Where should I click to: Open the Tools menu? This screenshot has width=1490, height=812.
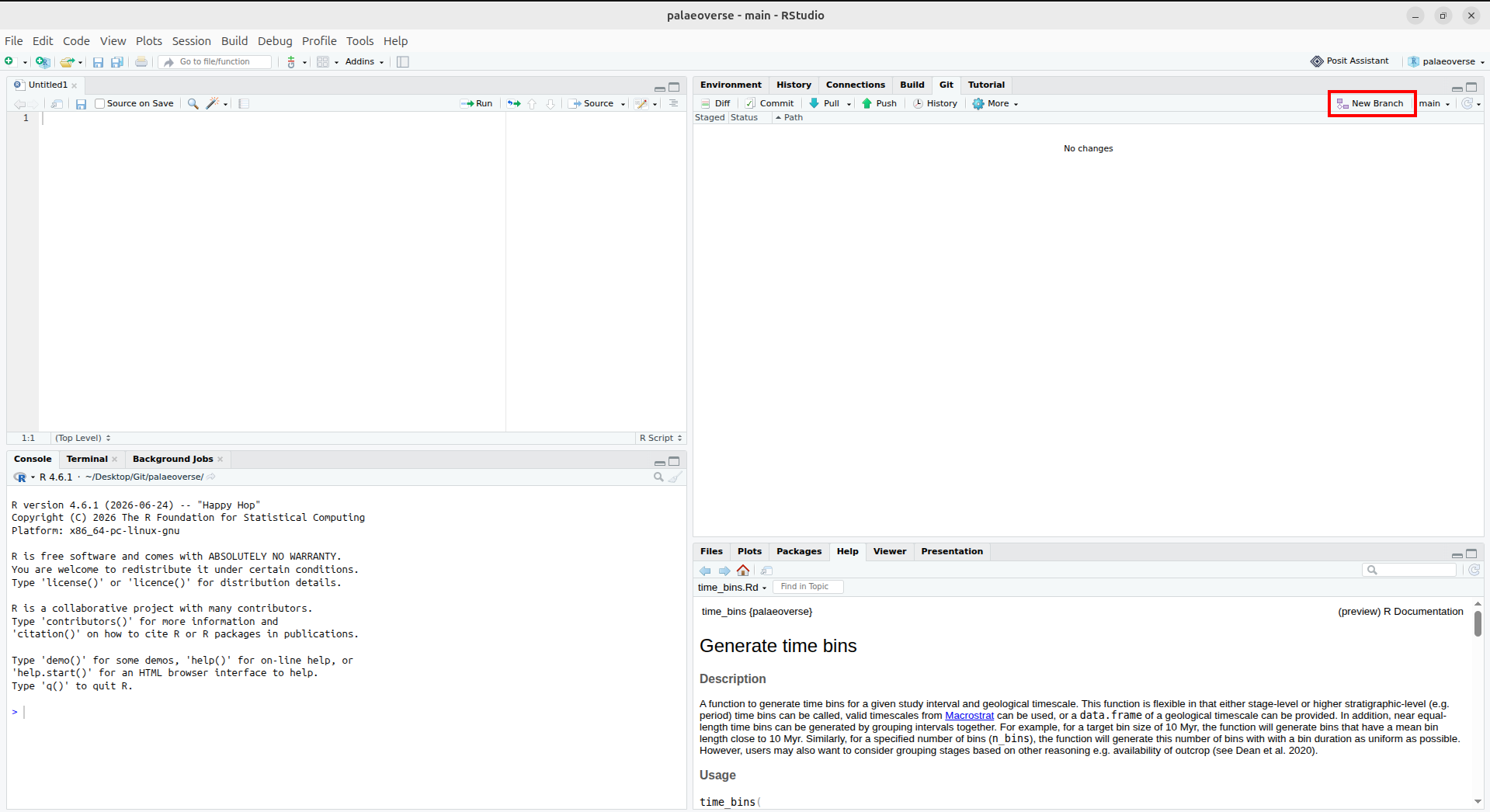click(x=359, y=41)
